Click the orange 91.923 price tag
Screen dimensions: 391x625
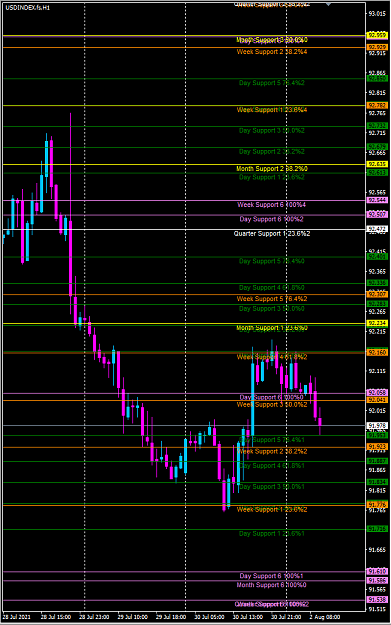(377, 447)
